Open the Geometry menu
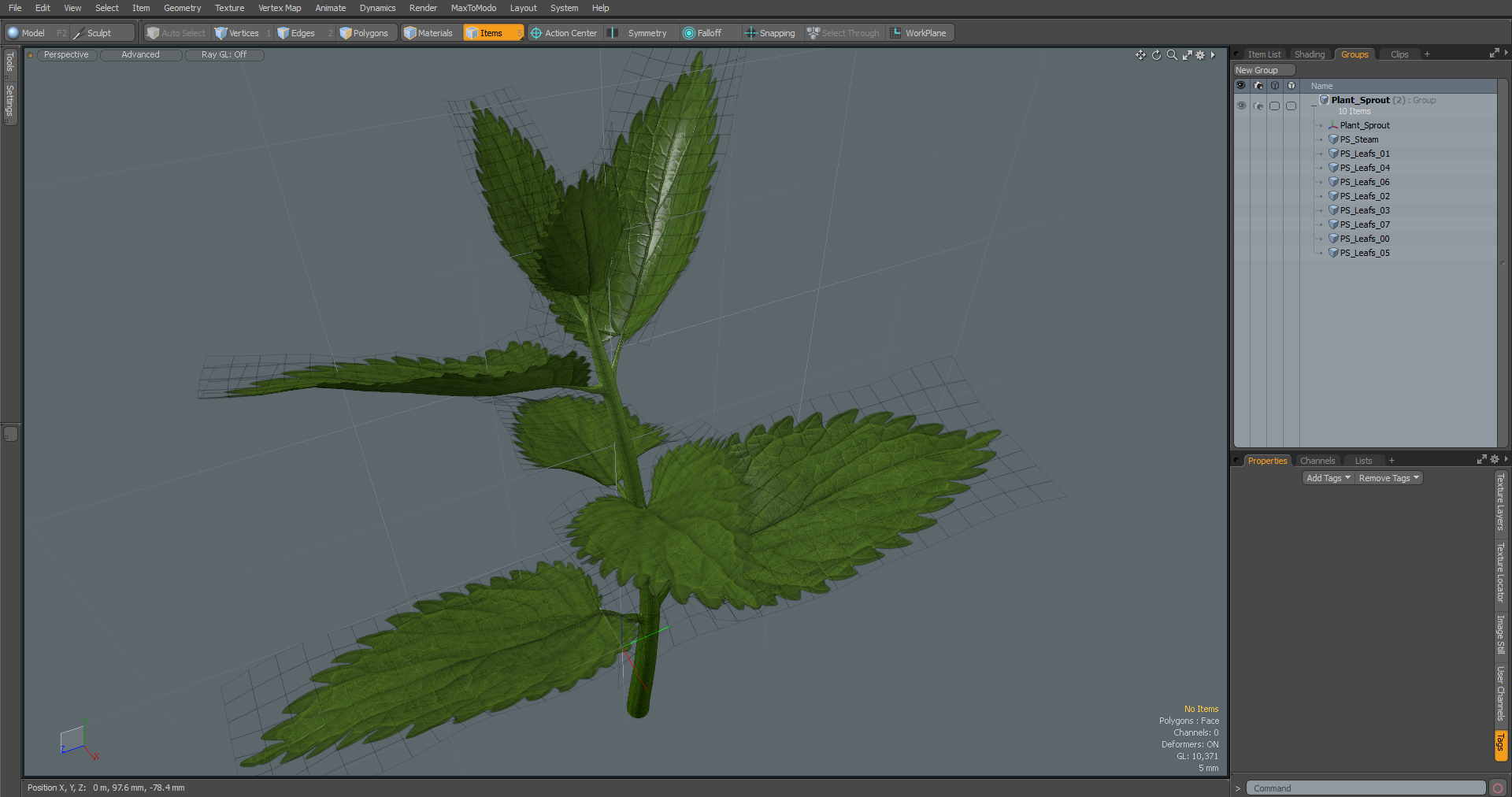1512x797 pixels. (182, 8)
